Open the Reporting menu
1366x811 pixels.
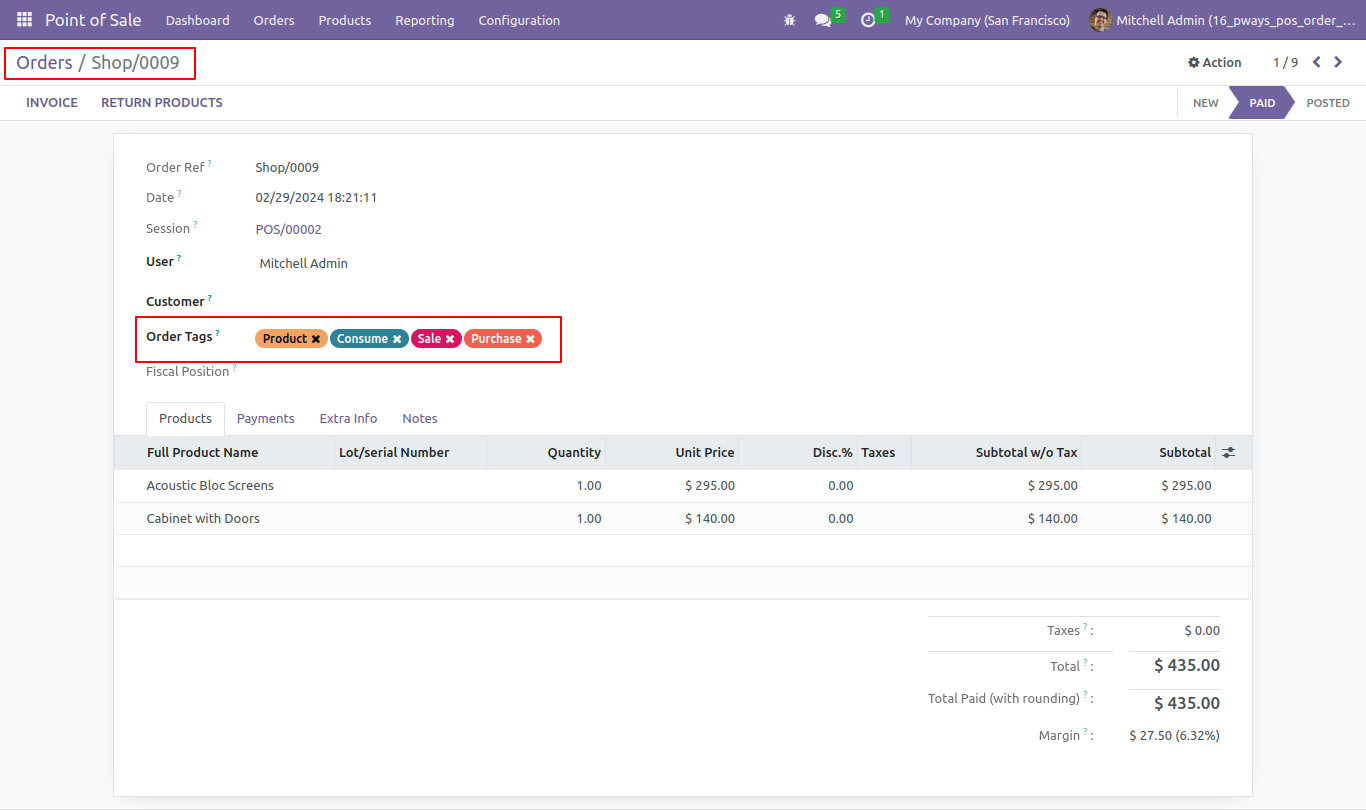point(424,20)
